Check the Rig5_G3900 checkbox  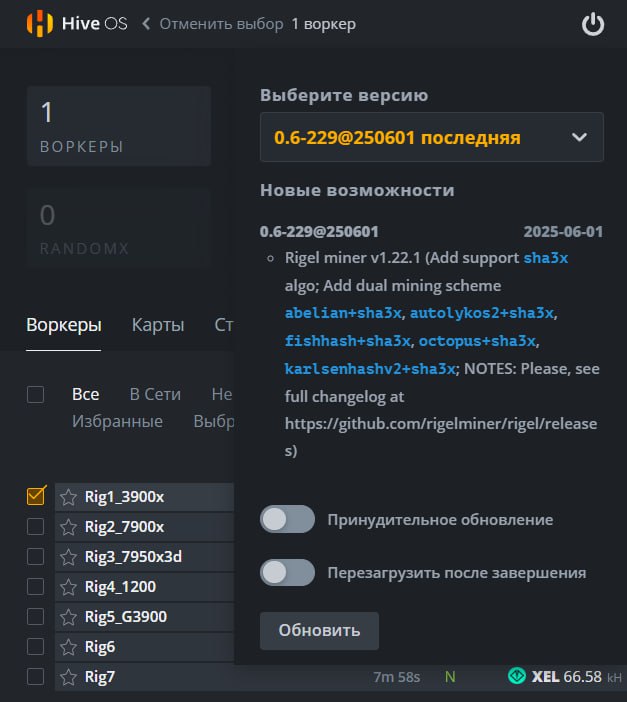point(35,616)
